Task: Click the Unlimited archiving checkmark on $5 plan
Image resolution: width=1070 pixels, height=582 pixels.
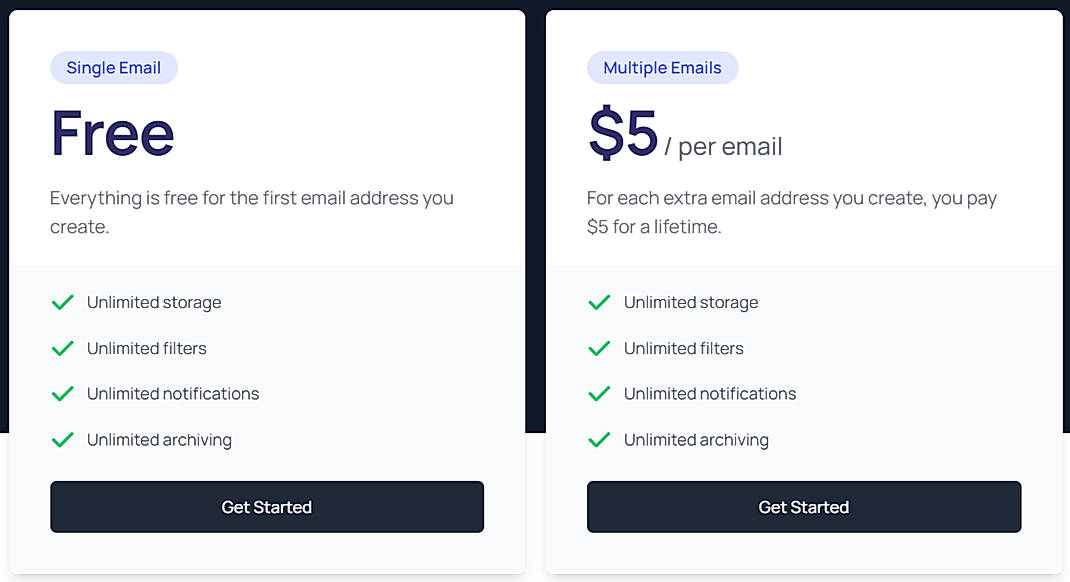Action: point(599,440)
